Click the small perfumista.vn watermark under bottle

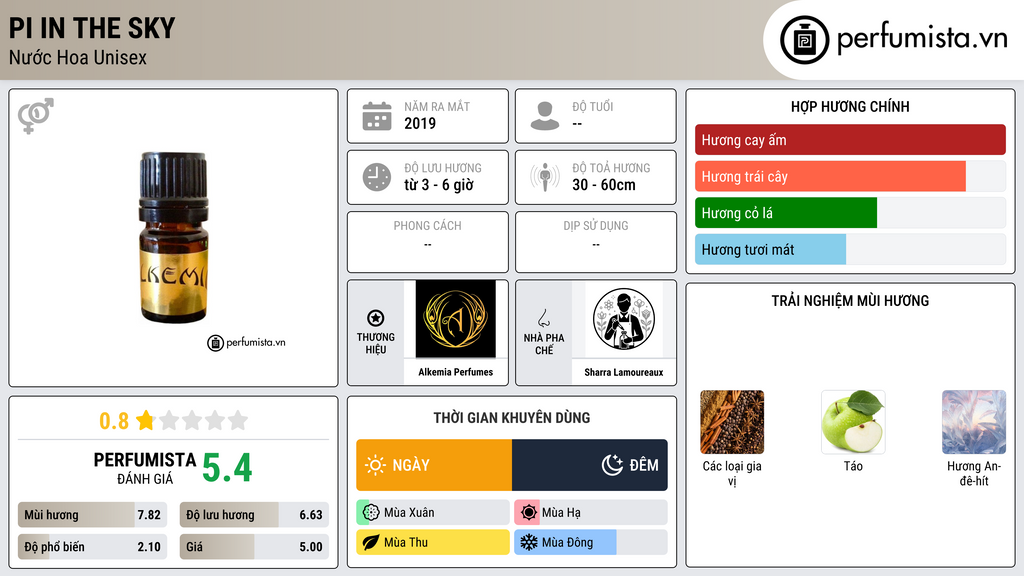tap(246, 342)
